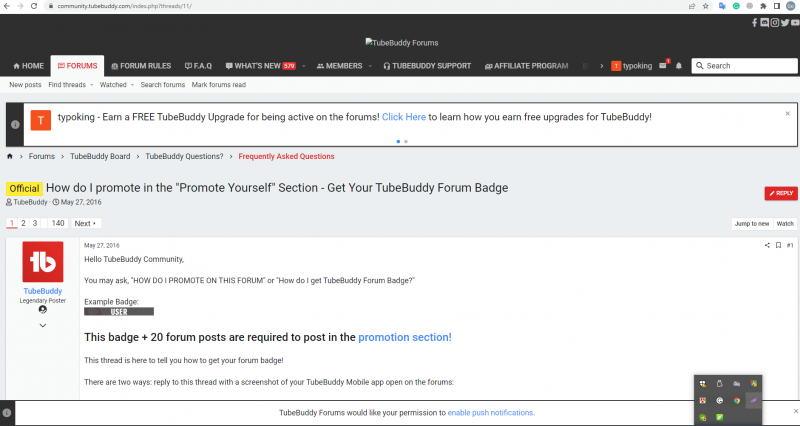Bookmark this page with the star icon
Viewport: 800px width, 426px height.
tap(706, 6)
